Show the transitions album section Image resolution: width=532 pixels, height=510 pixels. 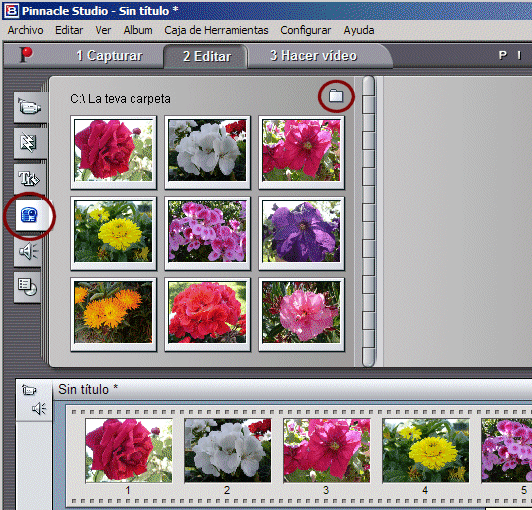(29, 143)
